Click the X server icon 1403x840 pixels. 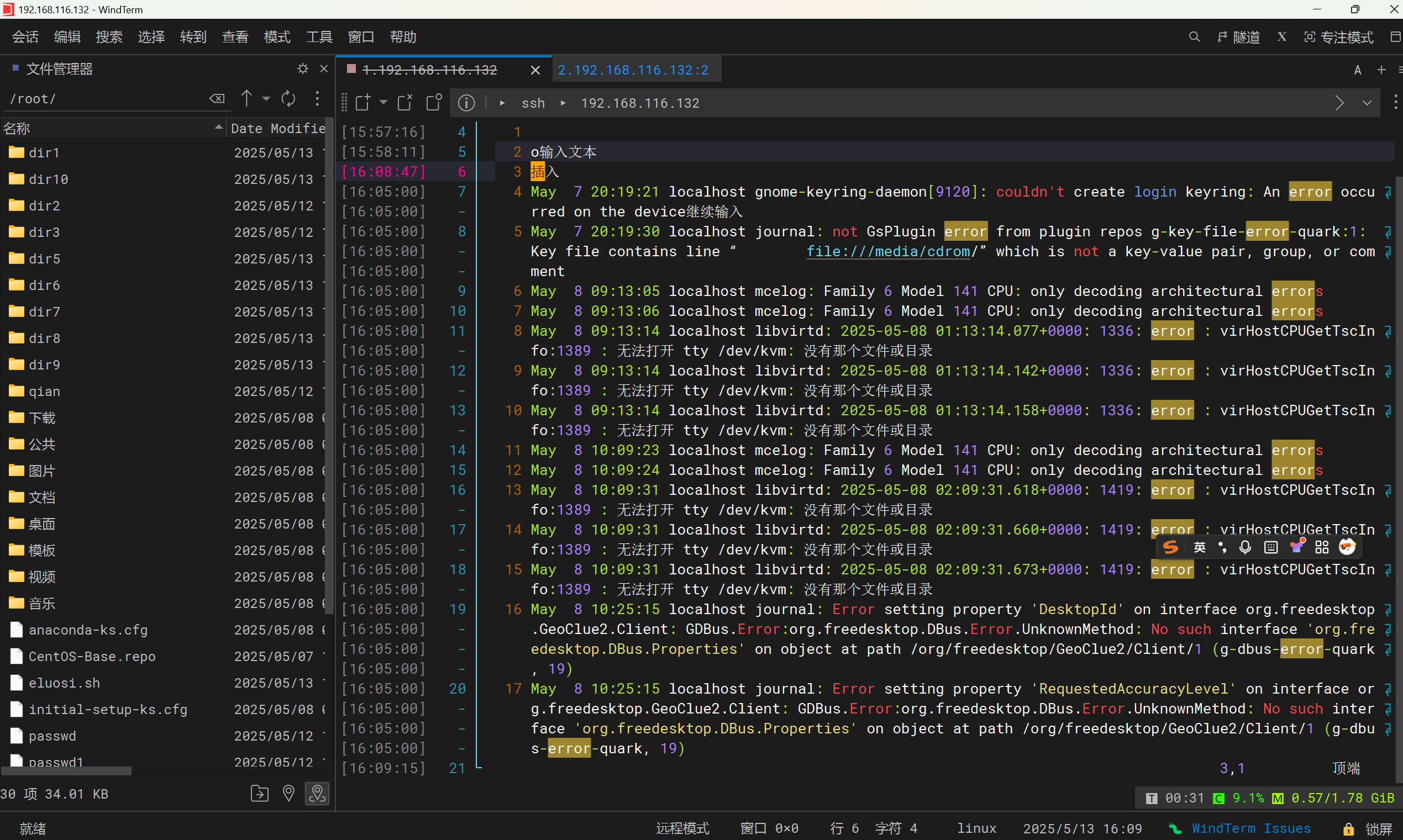[x=1282, y=38]
